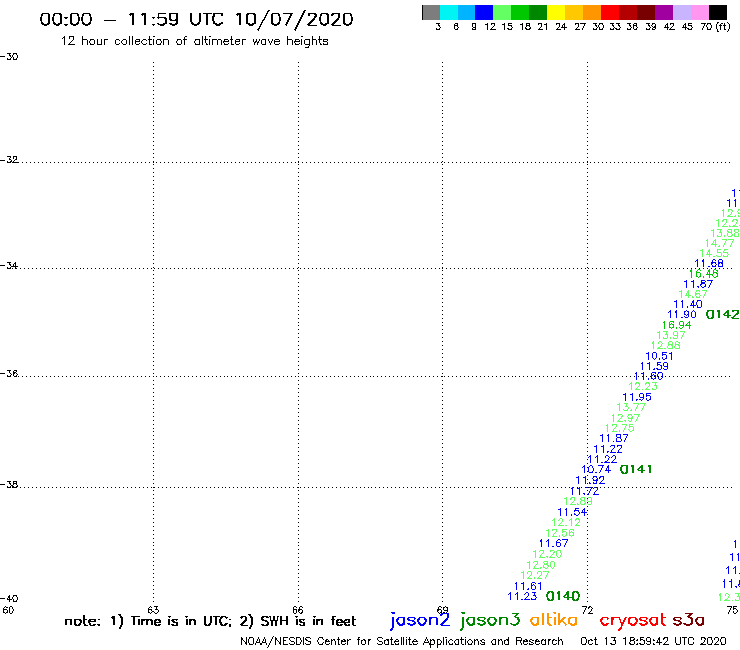Click the cyan 6 ft legend swatch
Viewport: 740px width, 650px height.
pyautogui.click(x=449, y=12)
